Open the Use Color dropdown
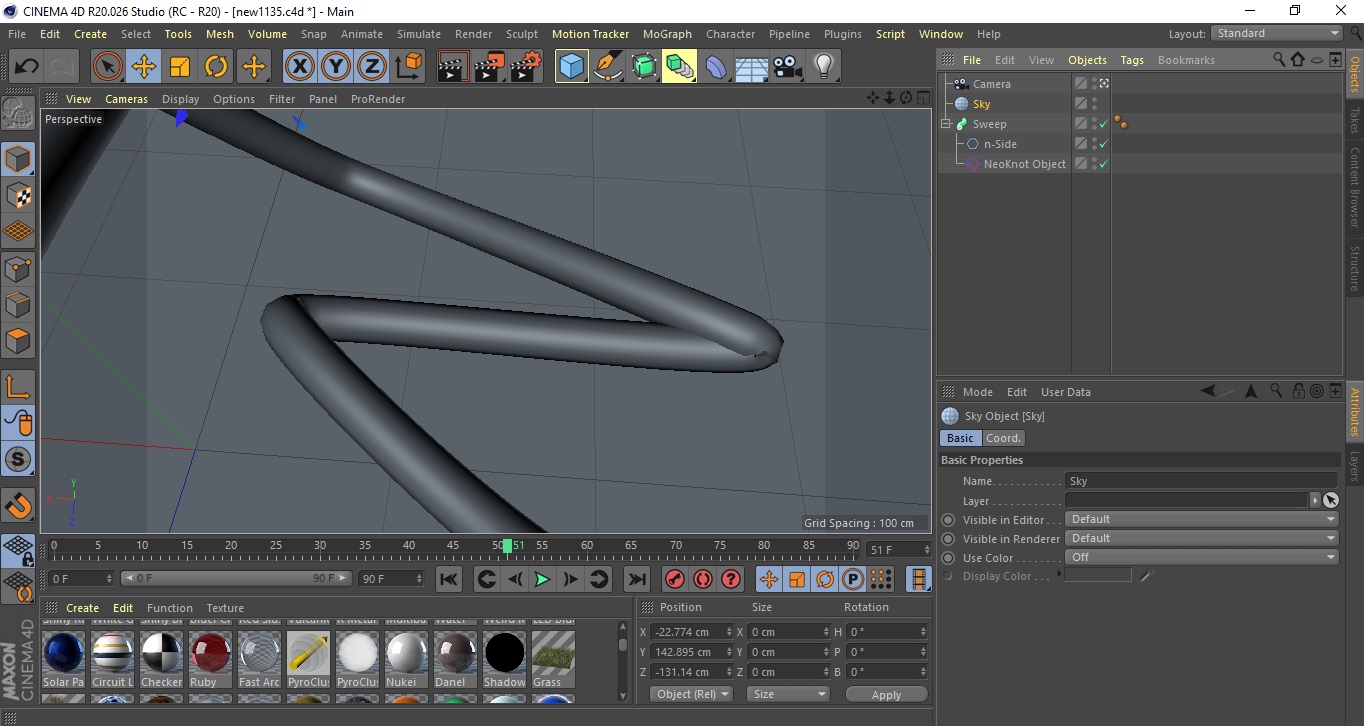 click(1202, 557)
